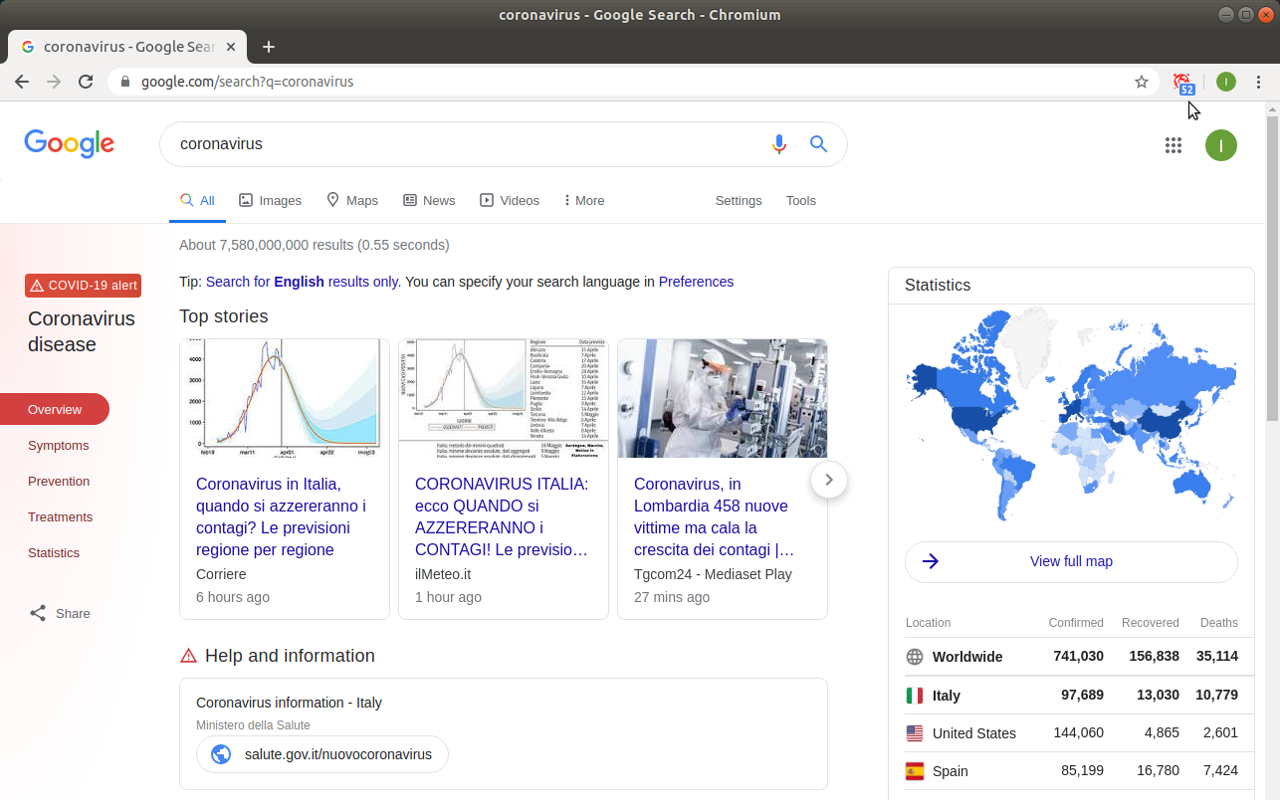Click the Confirmed column header
1280x800 pixels.
tap(1076, 623)
